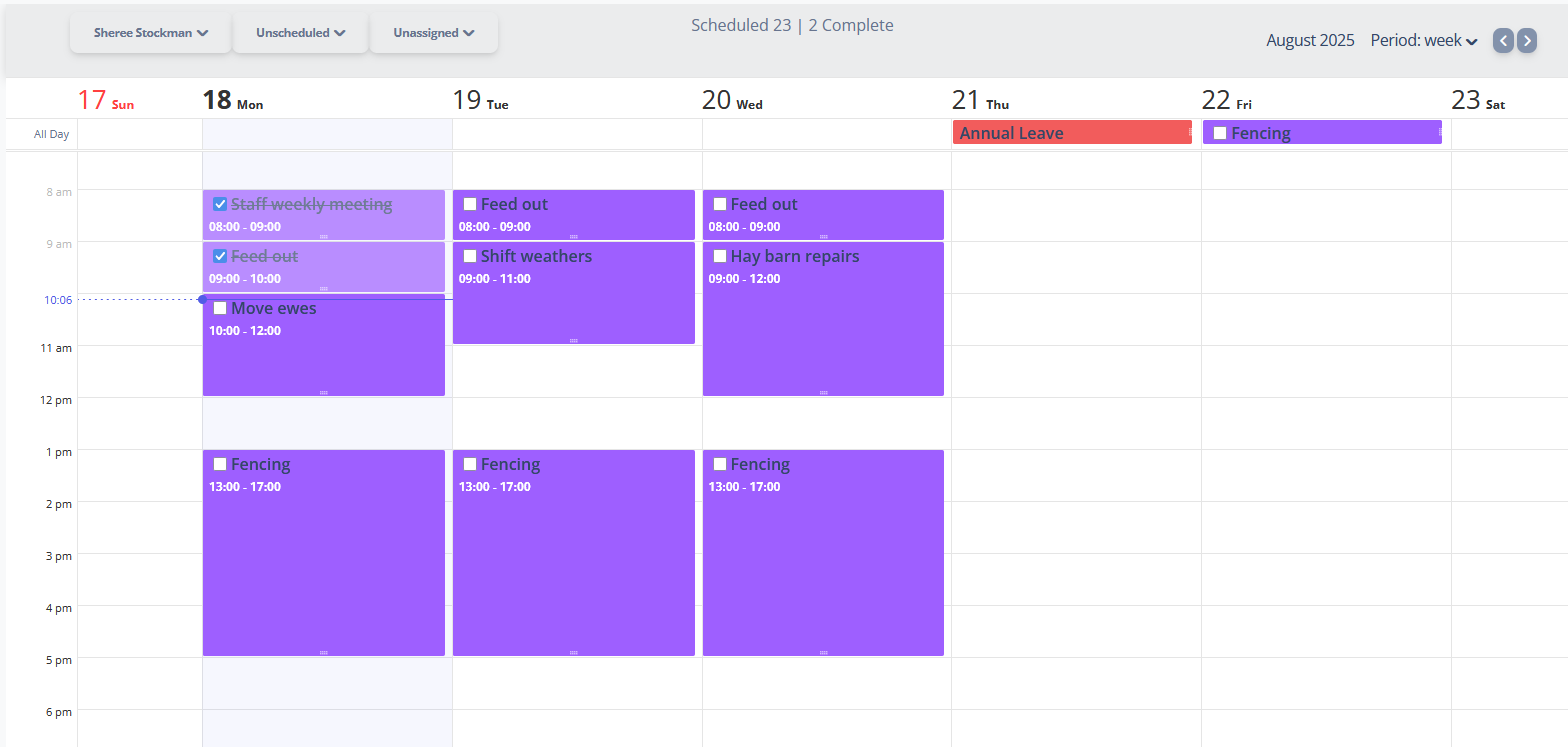
Task: Click resize handle on Move ewes event
Action: [x=324, y=392]
